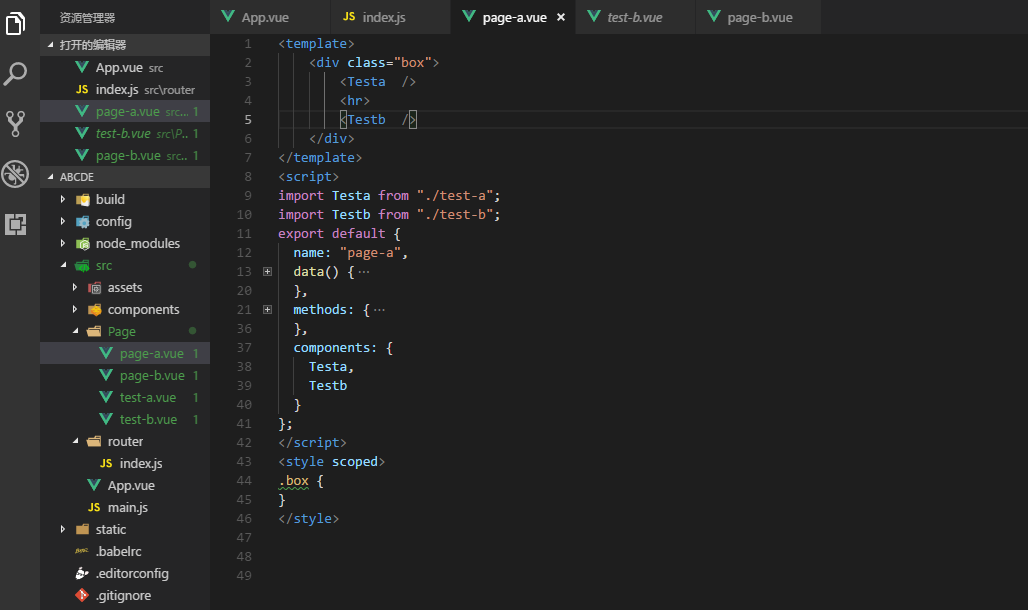This screenshot has height=610, width=1028.
Task: Collapse the Page folder
Action: coord(75,331)
